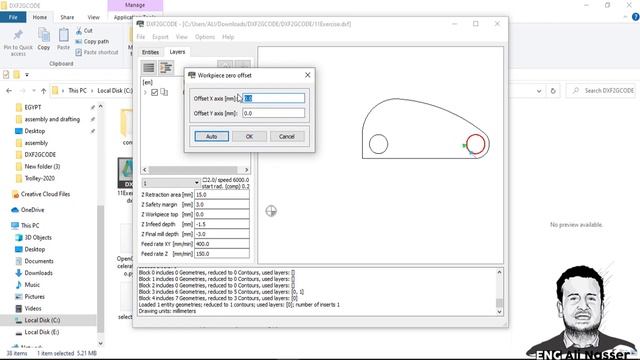Click the horizontal scrollbar of the layer tree
The width and height of the screenshot is (640, 360).
(193, 169)
